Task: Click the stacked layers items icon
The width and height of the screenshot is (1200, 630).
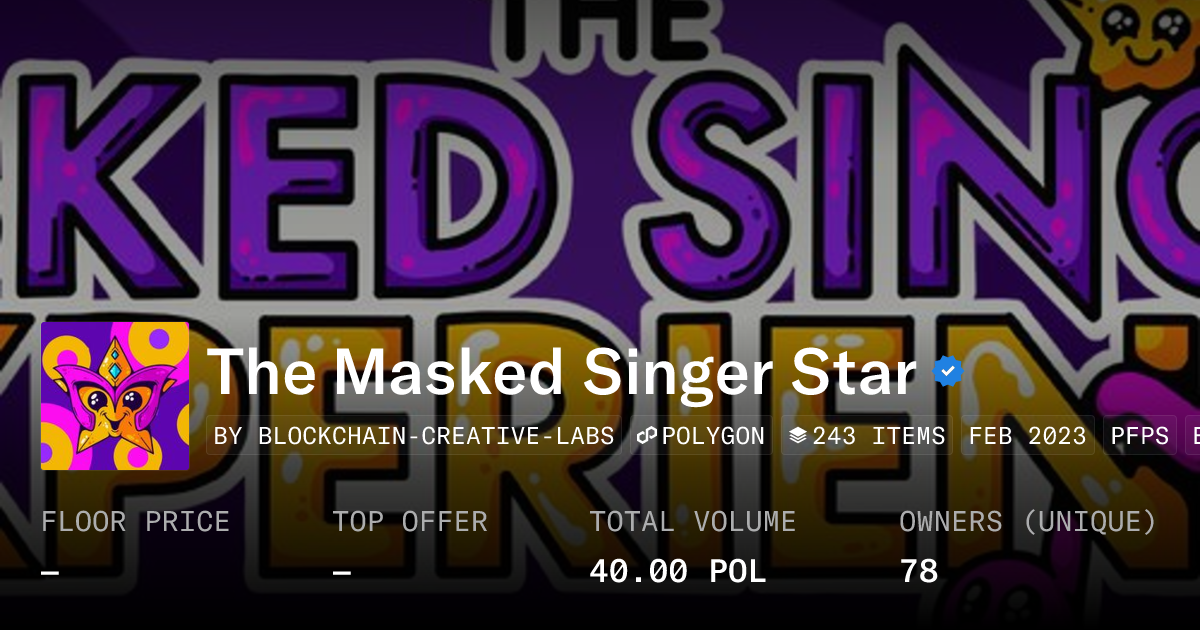Action: pyautogui.click(x=798, y=436)
